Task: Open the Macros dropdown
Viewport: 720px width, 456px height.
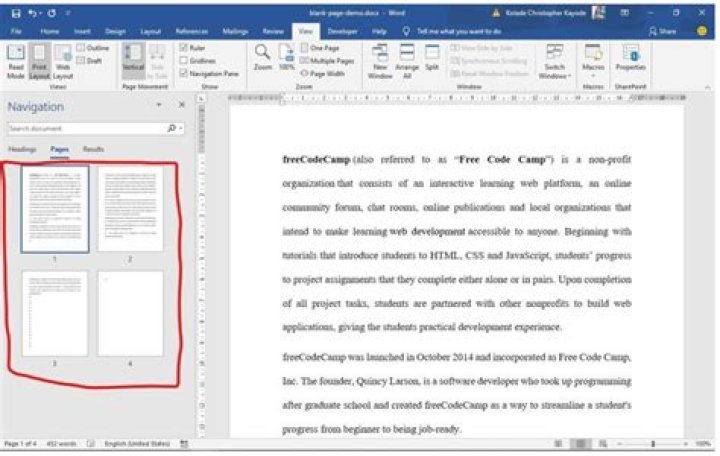Action: 593,62
